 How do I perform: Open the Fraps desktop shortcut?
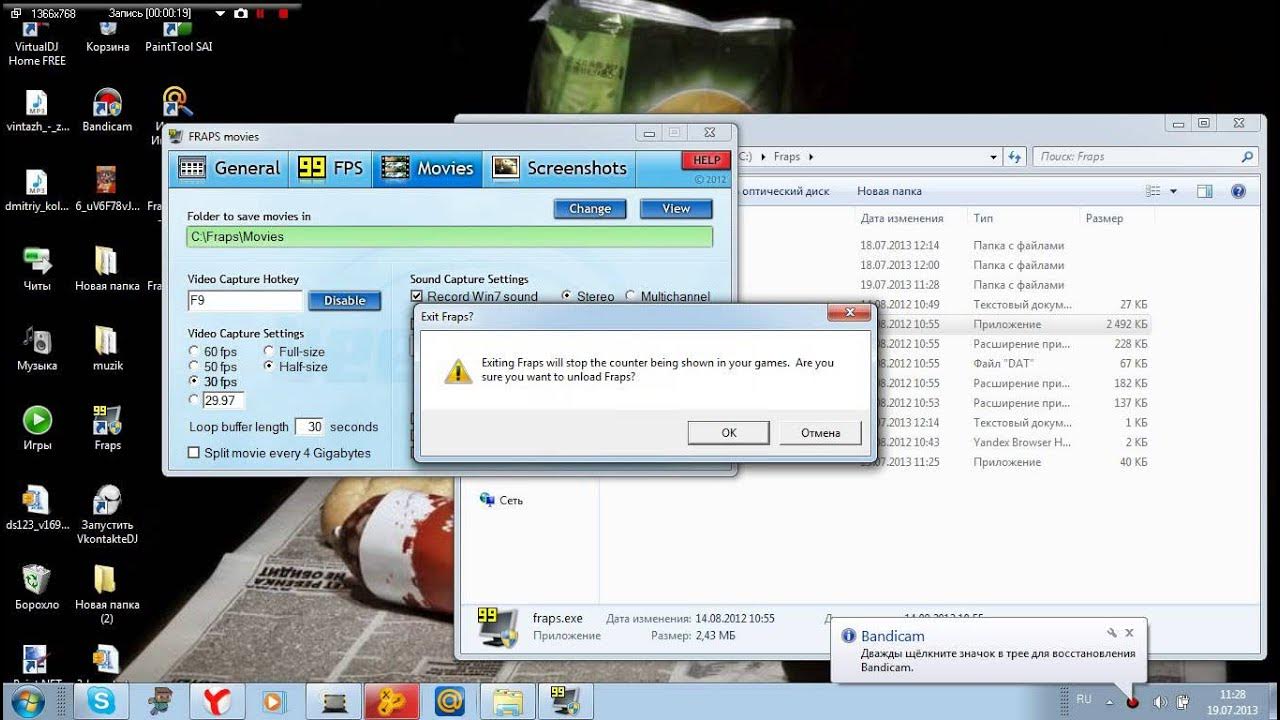click(107, 428)
